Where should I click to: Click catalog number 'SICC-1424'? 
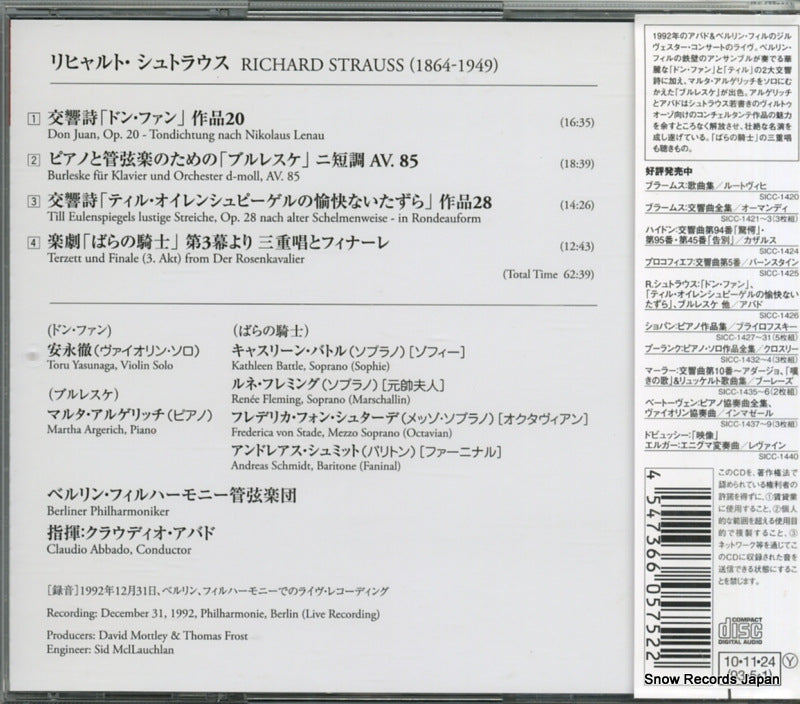779,252
